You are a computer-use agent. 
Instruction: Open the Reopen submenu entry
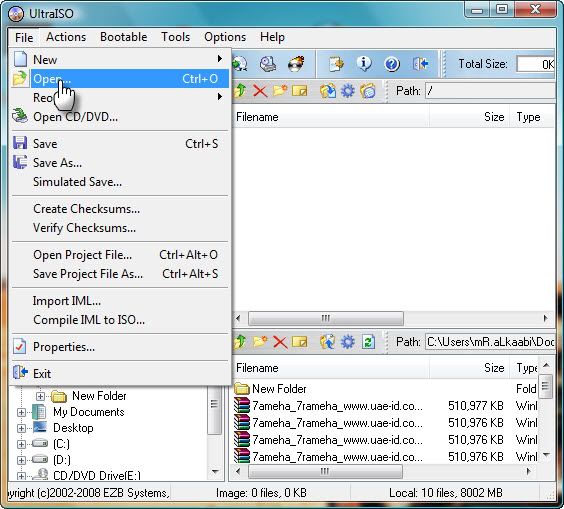click(x=120, y=97)
